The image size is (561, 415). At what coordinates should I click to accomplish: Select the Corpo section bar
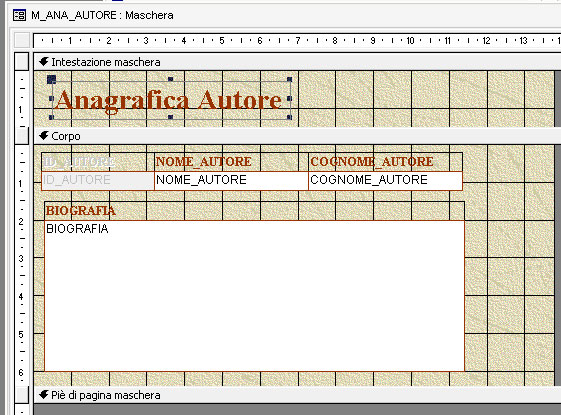pos(297,136)
